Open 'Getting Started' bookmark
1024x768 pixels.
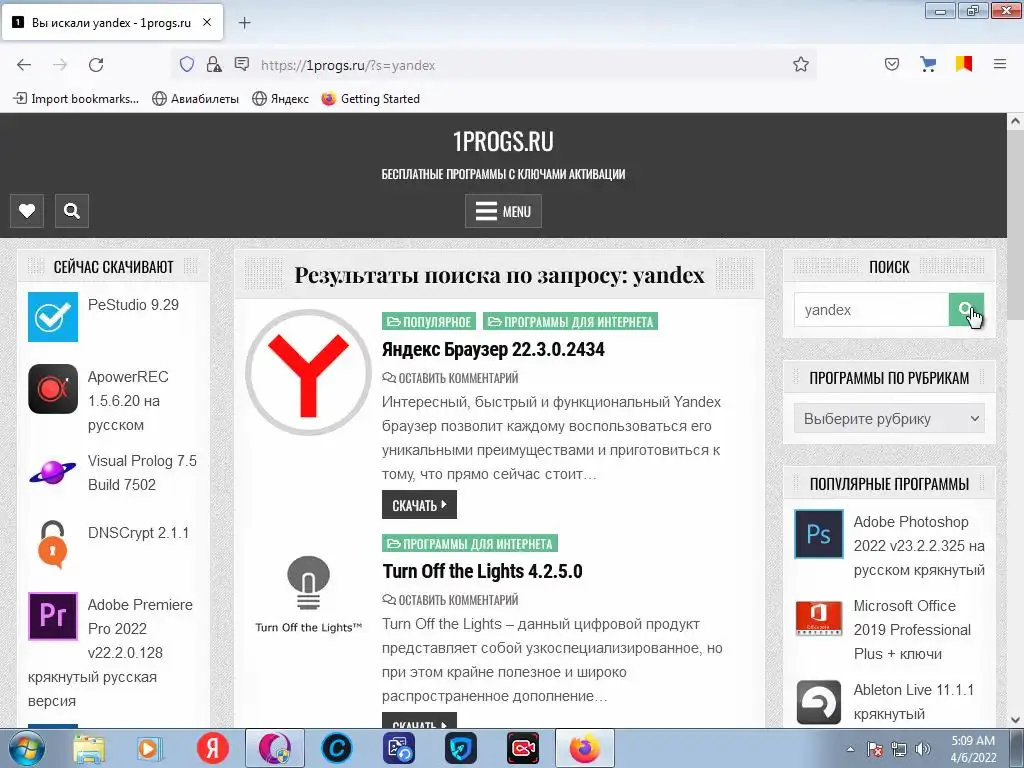(370, 99)
